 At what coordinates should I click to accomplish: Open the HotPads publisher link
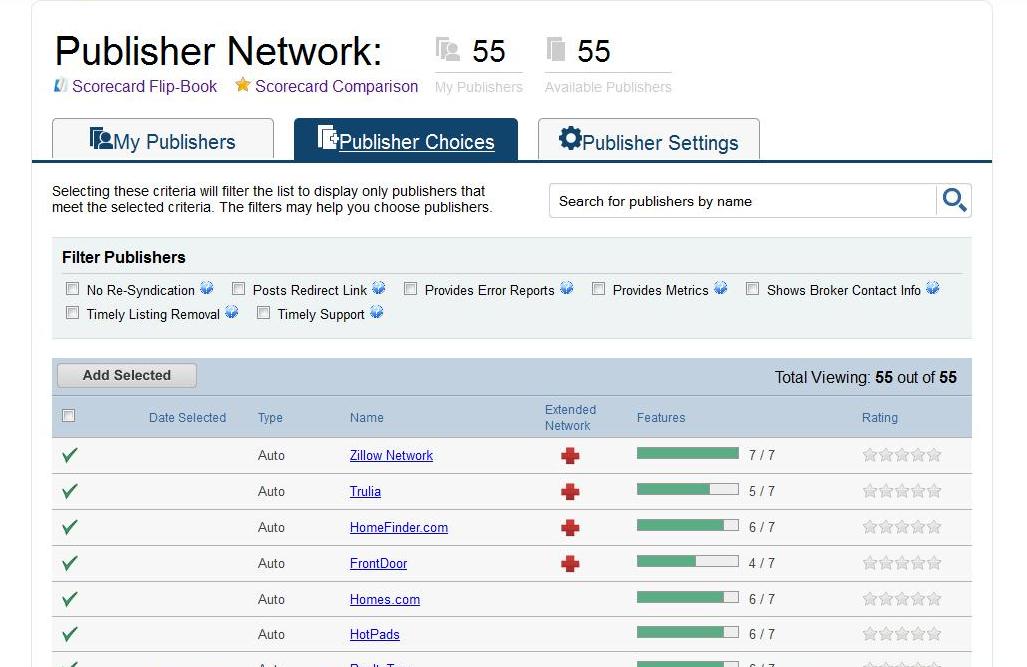(x=374, y=634)
